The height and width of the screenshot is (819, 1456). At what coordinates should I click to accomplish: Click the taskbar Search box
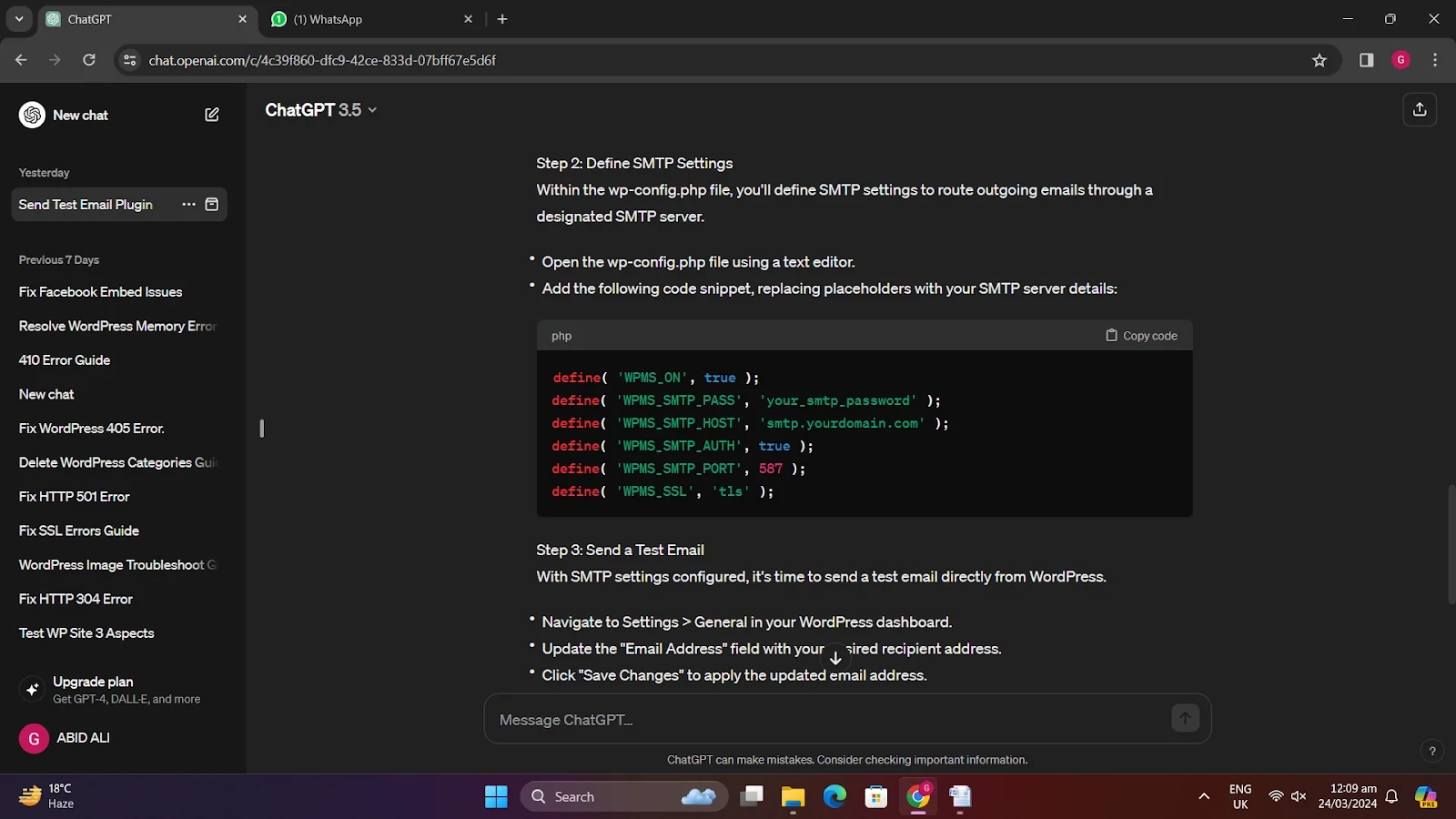click(x=624, y=797)
